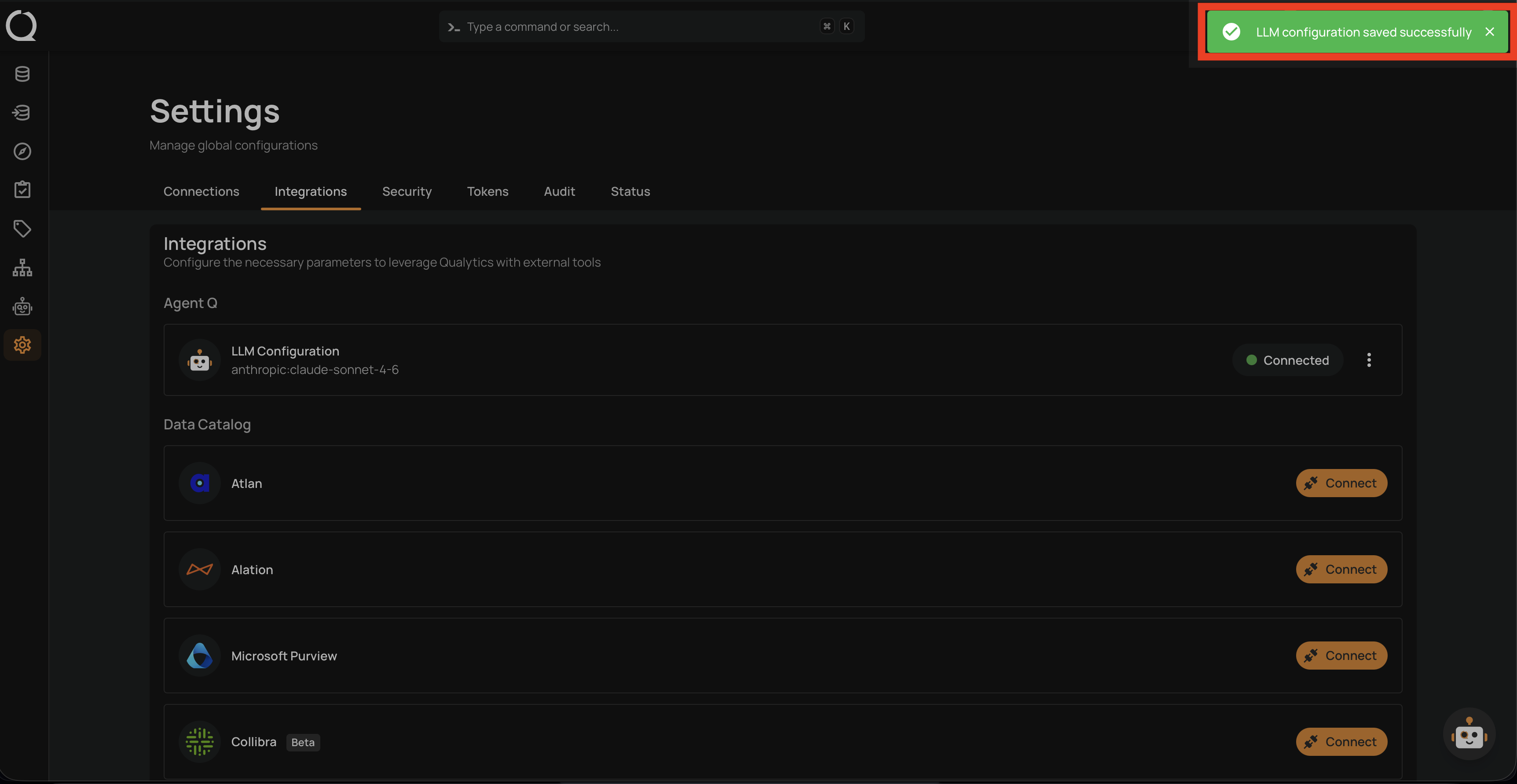1517x784 pixels.
Task: Click the Alation logo icon
Action: (200, 569)
